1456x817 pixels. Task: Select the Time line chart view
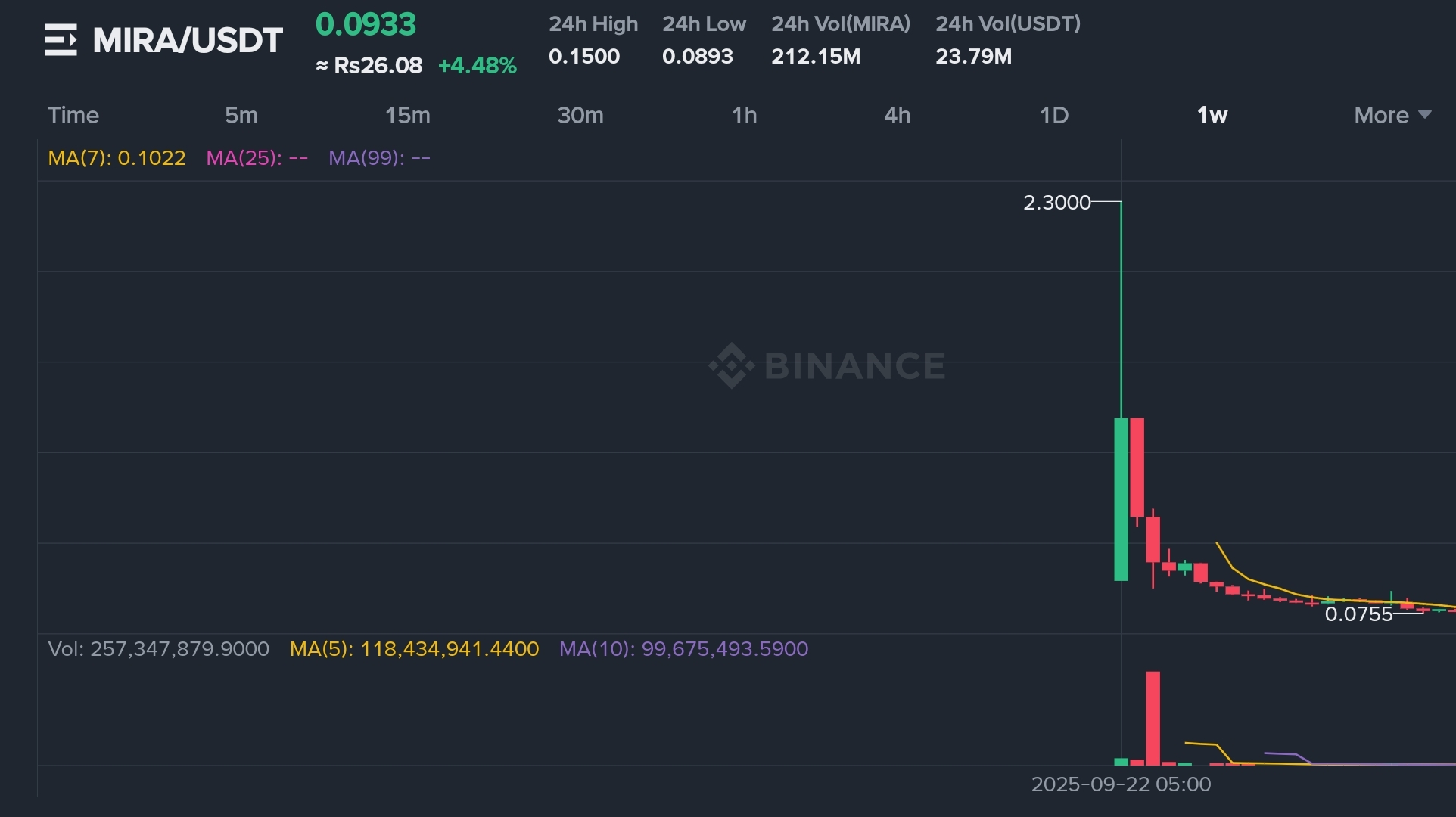(x=73, y=115)
